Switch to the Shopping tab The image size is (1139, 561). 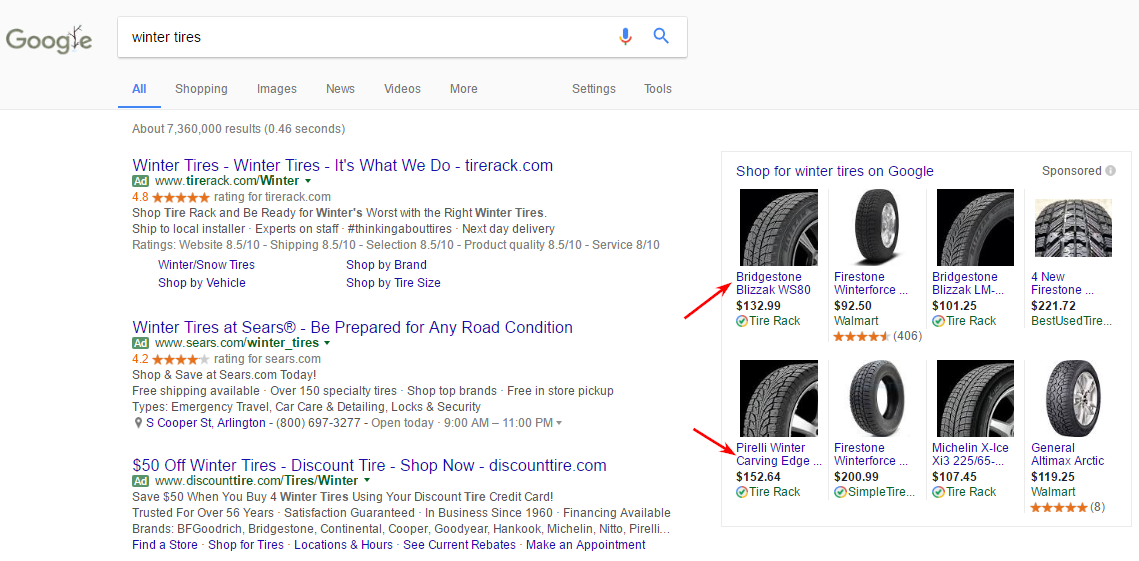[x=201, y=89]
